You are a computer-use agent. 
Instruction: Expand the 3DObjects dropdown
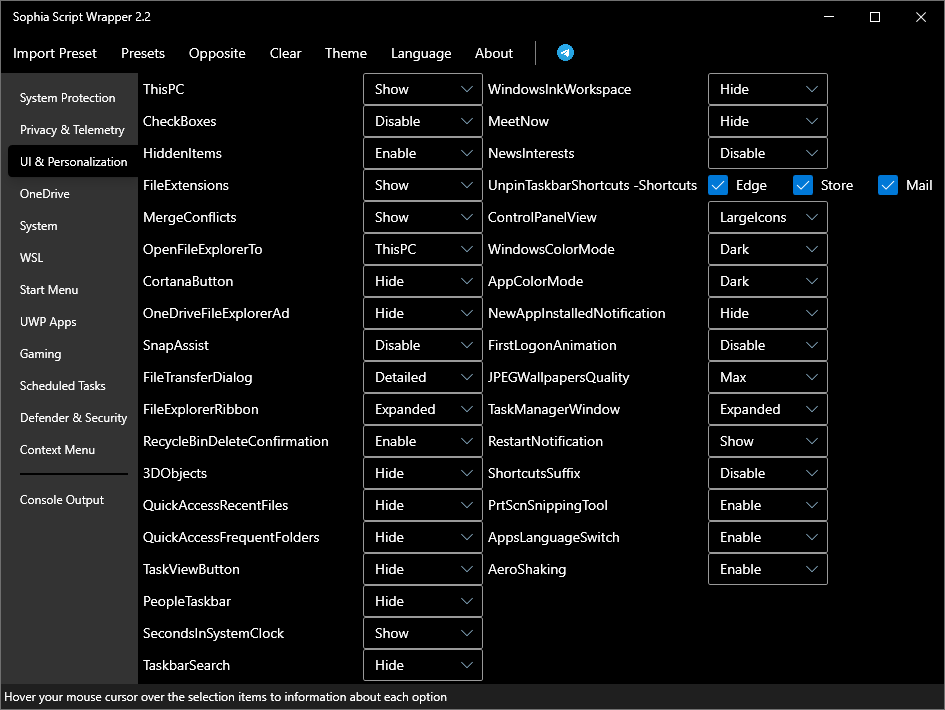point(422,473)
